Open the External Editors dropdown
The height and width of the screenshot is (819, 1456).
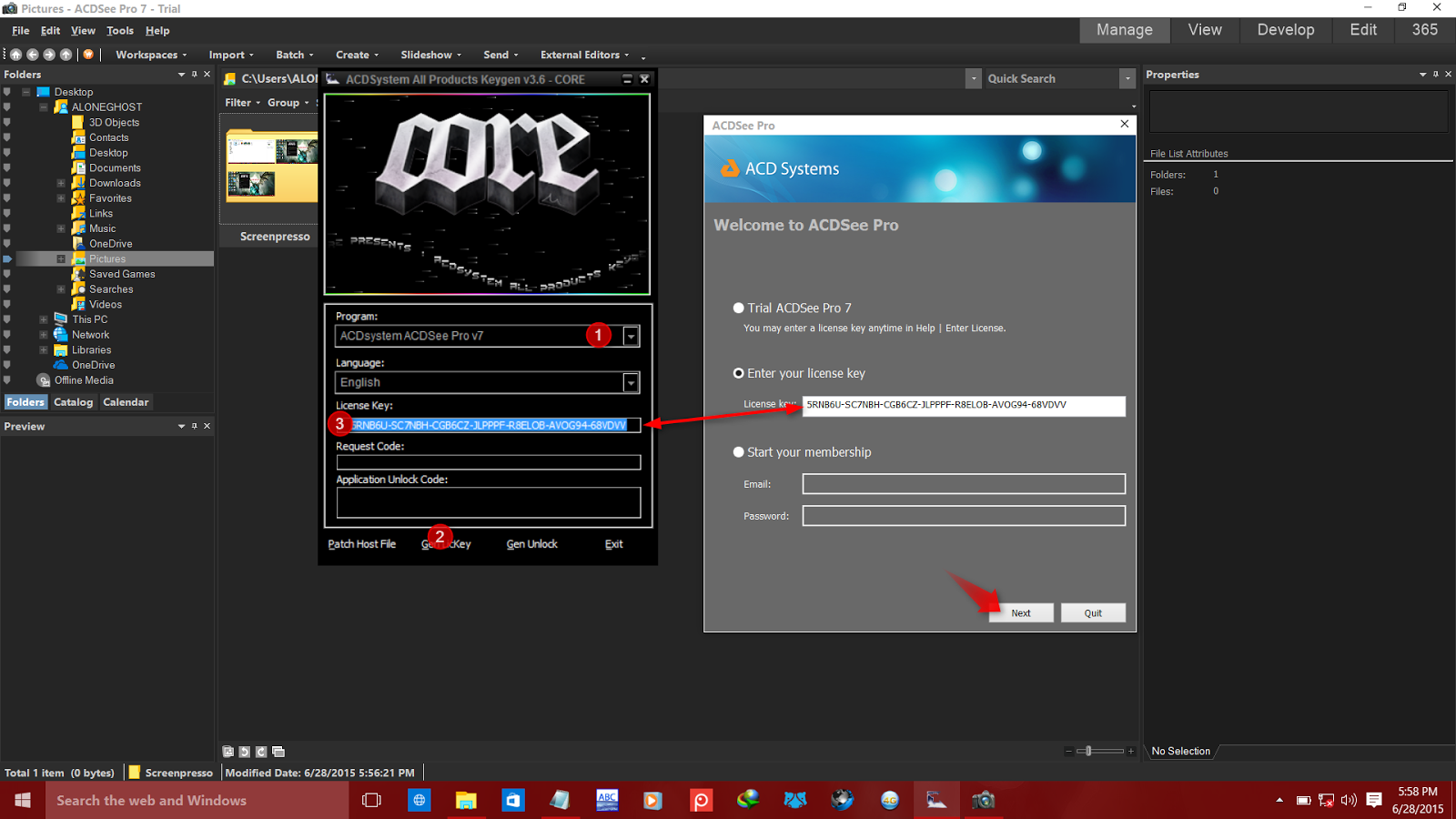(584, 55)
